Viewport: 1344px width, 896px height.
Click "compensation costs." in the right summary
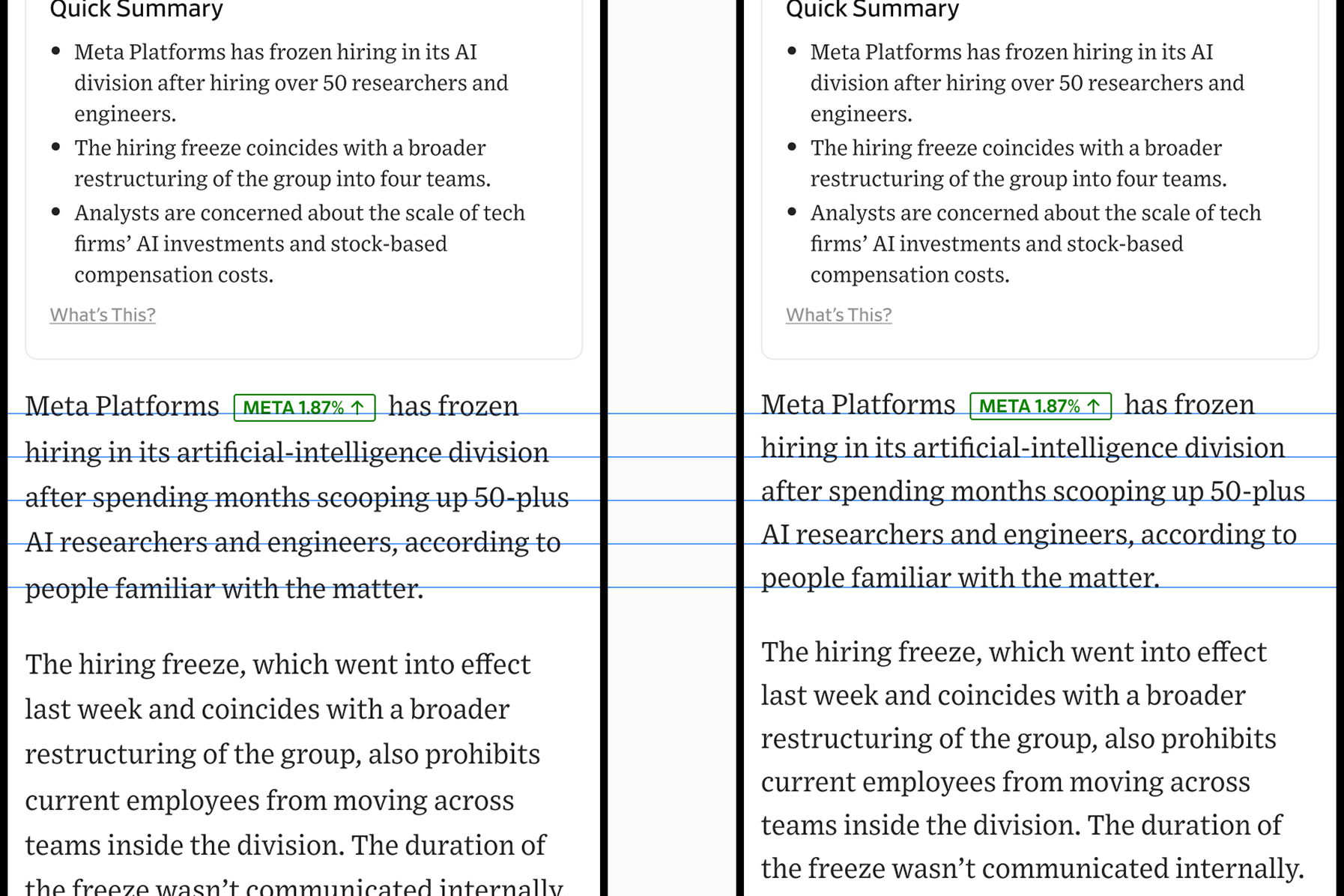(x=909, y=275)
